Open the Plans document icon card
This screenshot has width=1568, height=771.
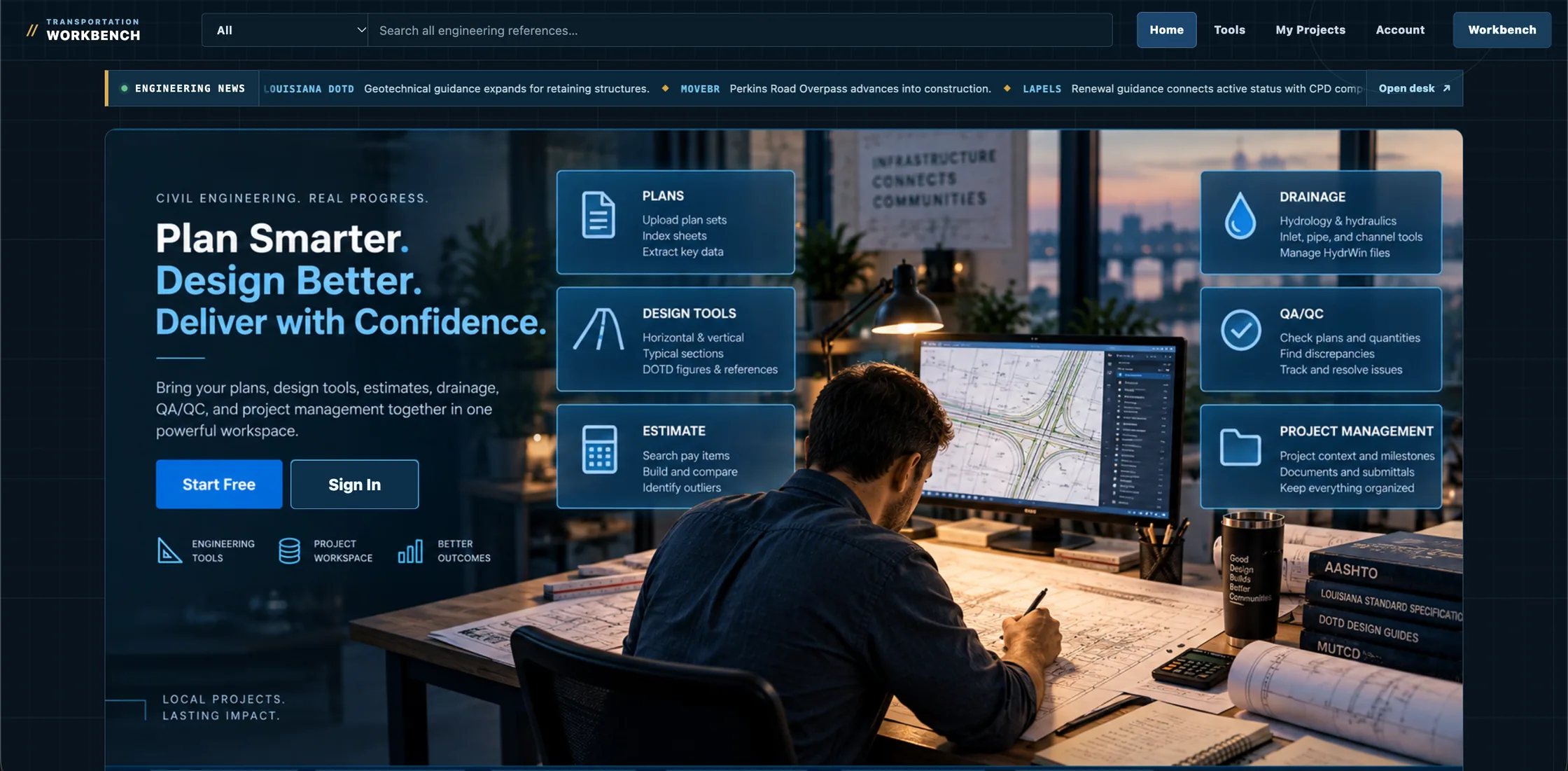(598, 215)
